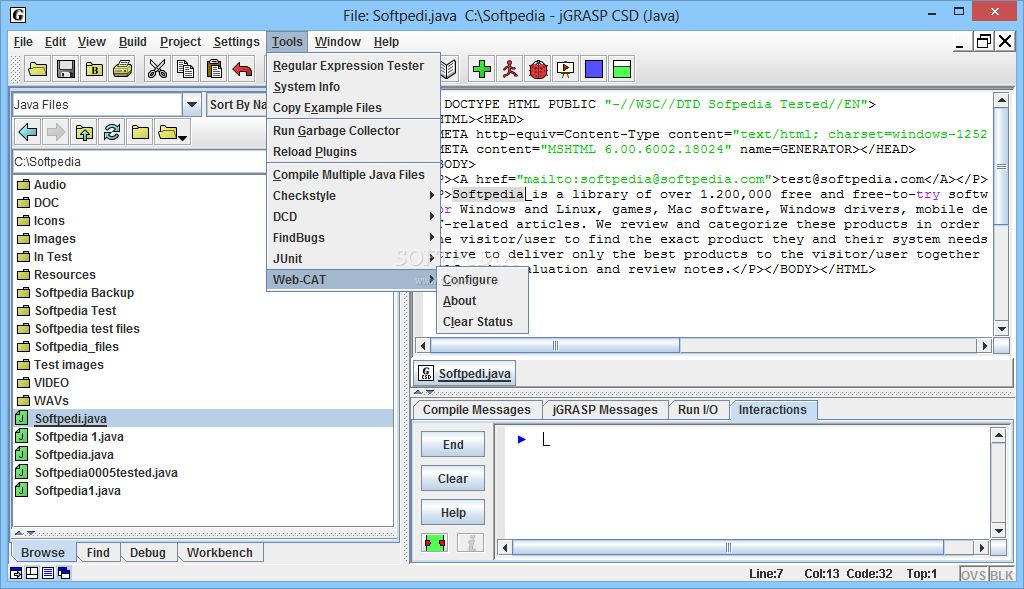Click the New Folder icon
The height and width of the screenshot is (589, 1024).
pyautogui.click(x=140, y=133)
